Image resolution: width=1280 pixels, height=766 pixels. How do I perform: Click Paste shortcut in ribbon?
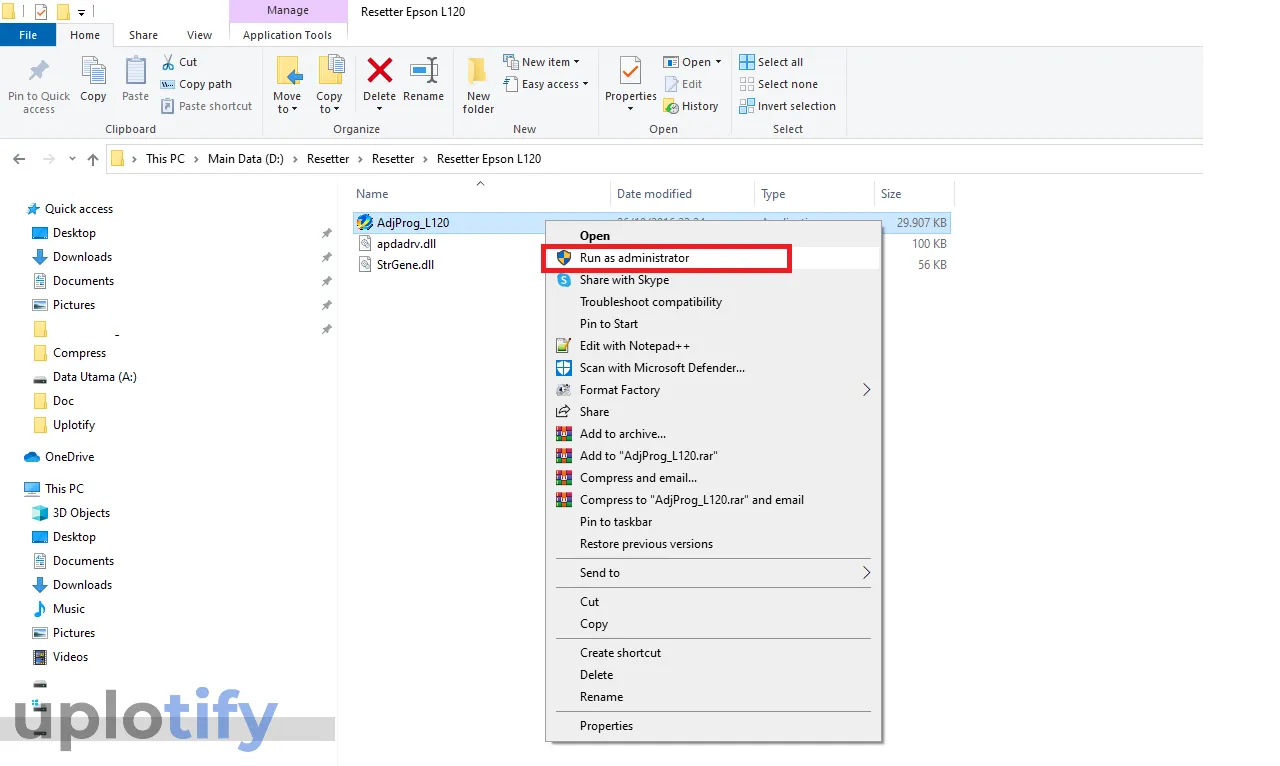206,106
